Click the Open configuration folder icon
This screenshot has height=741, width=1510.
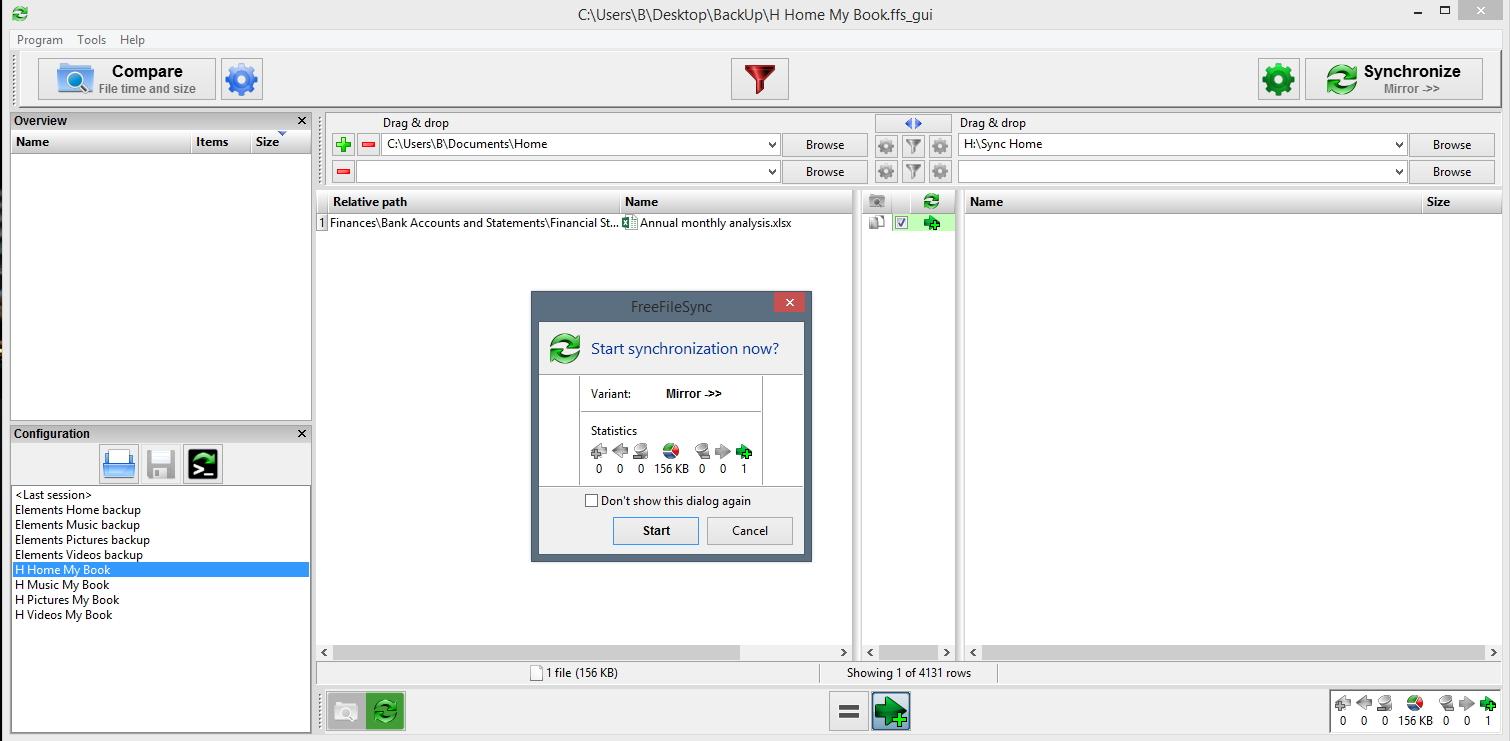point(119,464)
